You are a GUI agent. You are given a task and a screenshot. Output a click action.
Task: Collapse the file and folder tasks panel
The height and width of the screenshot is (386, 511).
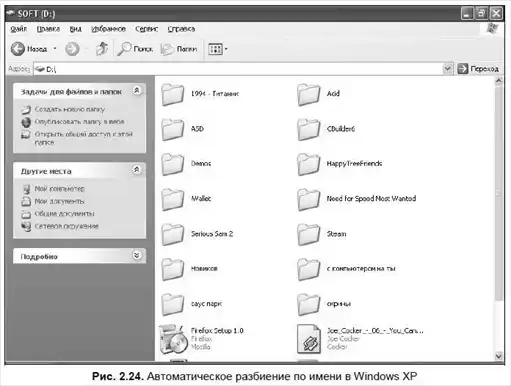click(137, 91)
